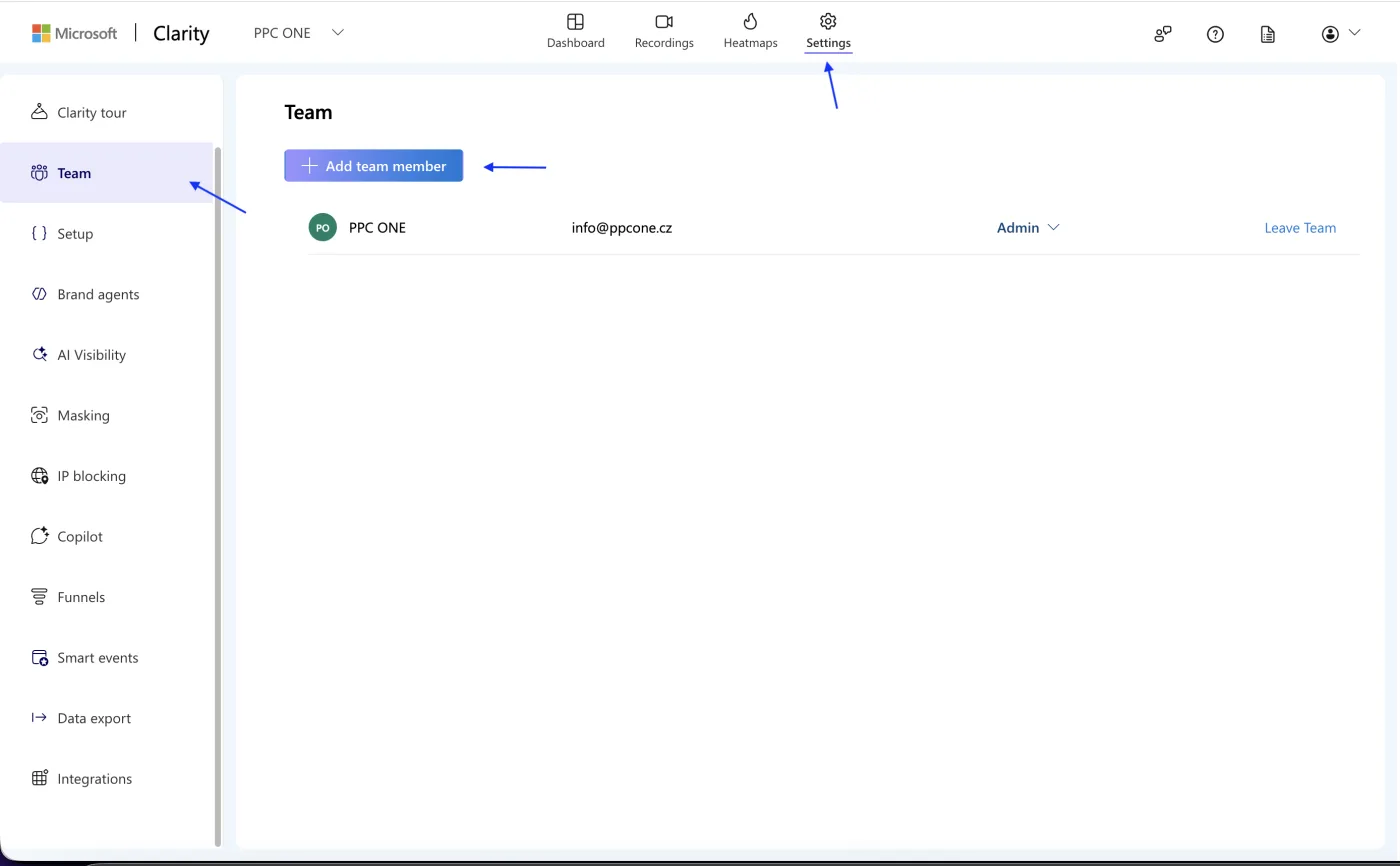Click the Integrations grid icon
1400x866 pixels.
(39, 778)
